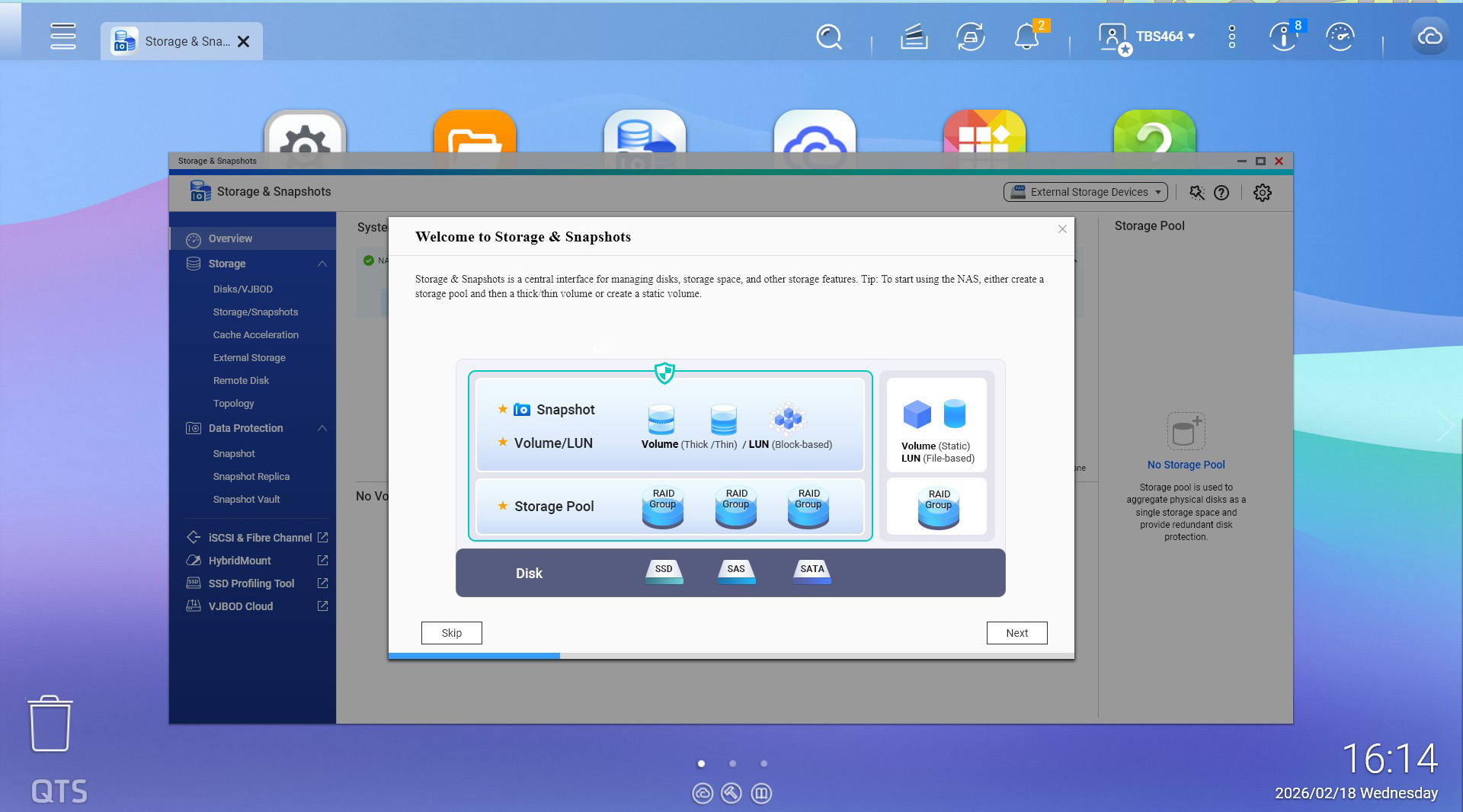Expand the External Storage Devices dropdown
1463x812 pixels.
point(1085,192)
